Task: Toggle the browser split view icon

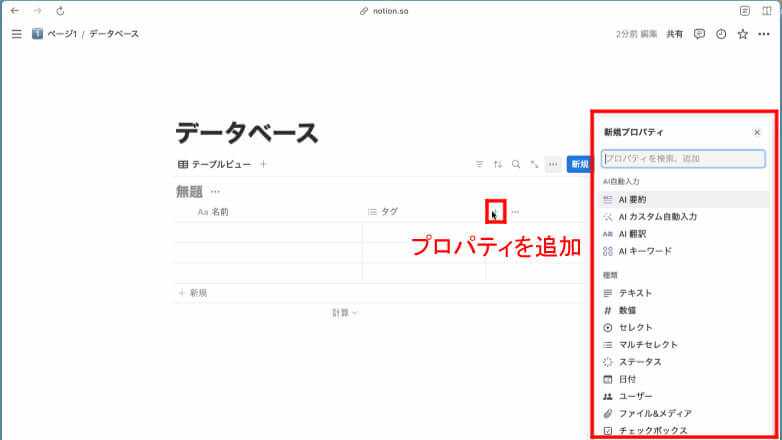Action: [x=767, y=11]
